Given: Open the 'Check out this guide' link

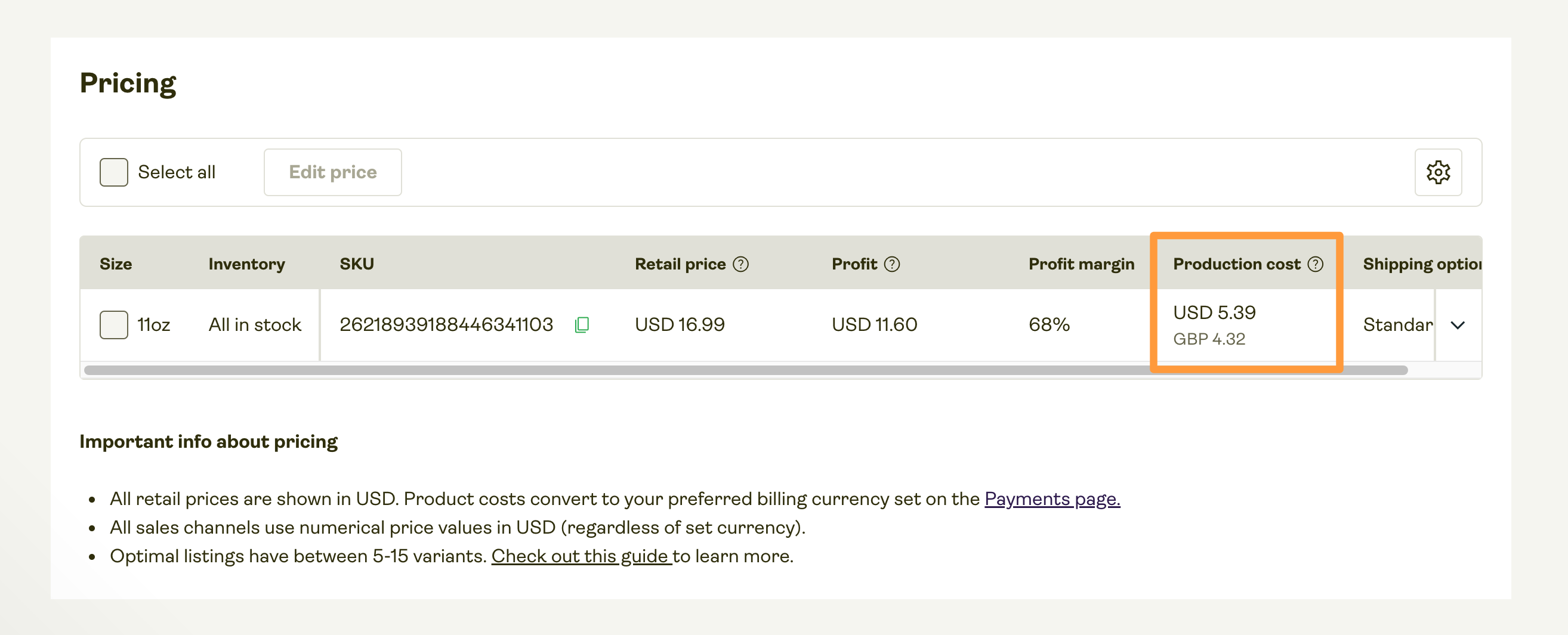Looking at the screenshot, I should point(581,555).
